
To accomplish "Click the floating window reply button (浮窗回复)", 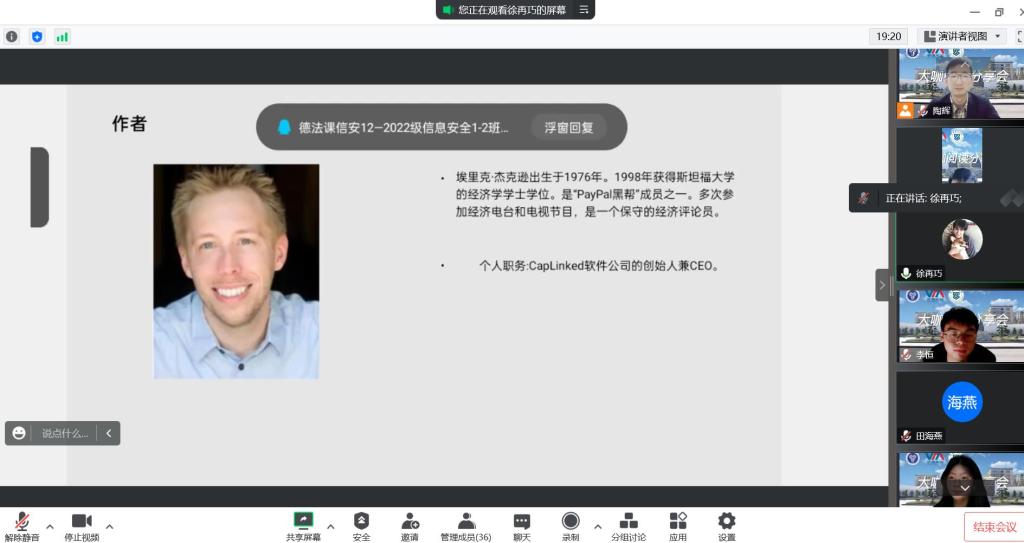I will pyautogui.click(x=568, y=127).
